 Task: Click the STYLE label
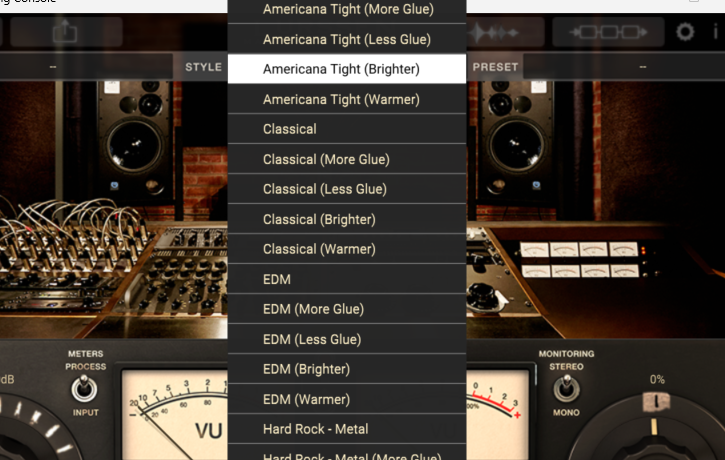pos(203,67)
